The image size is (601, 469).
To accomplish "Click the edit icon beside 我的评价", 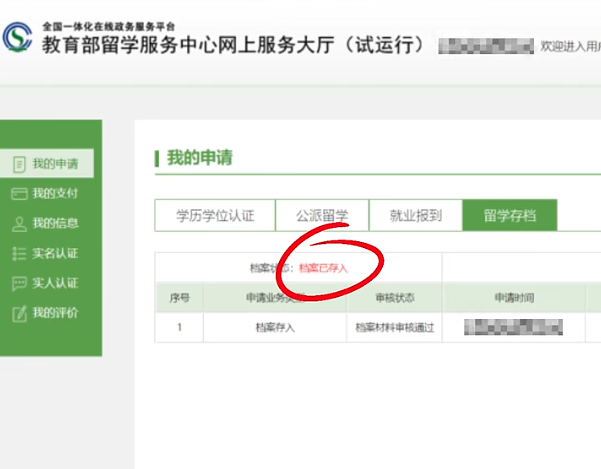I will coord(17,313).
